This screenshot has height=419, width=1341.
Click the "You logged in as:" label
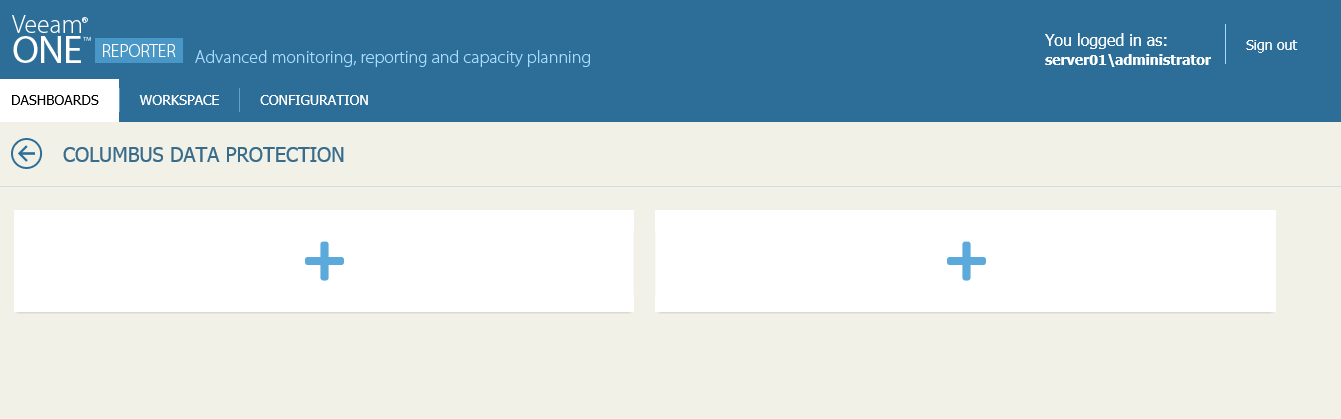(1106, 40)
